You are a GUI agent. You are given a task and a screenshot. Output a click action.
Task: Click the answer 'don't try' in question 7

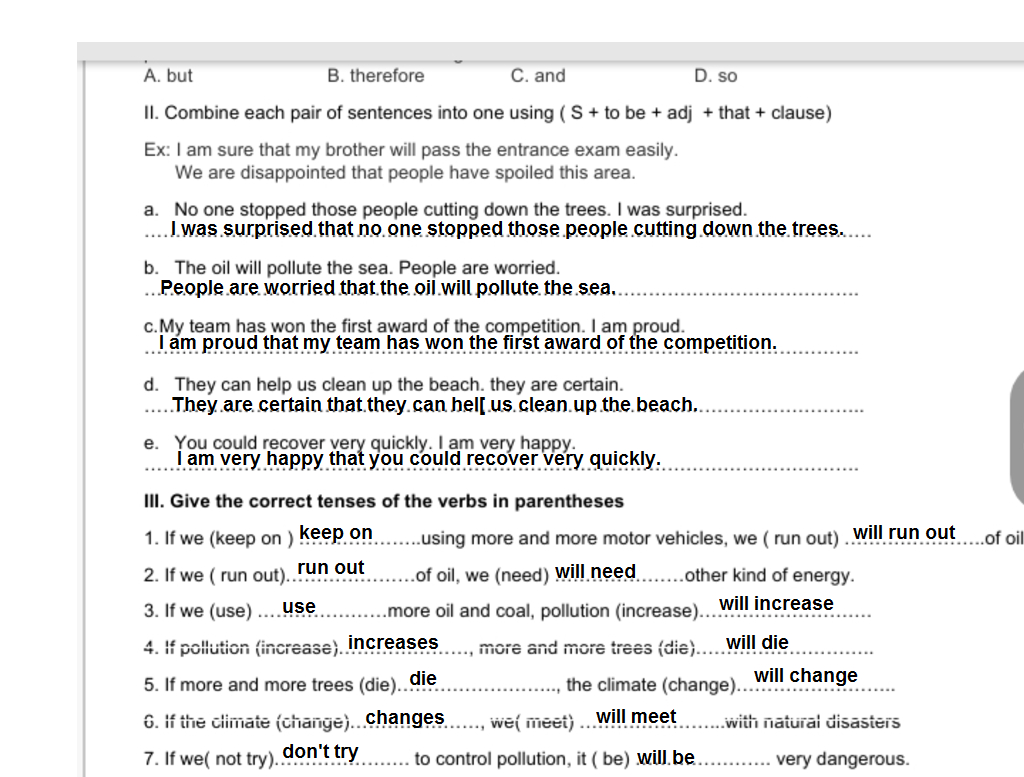click(320, 752)
